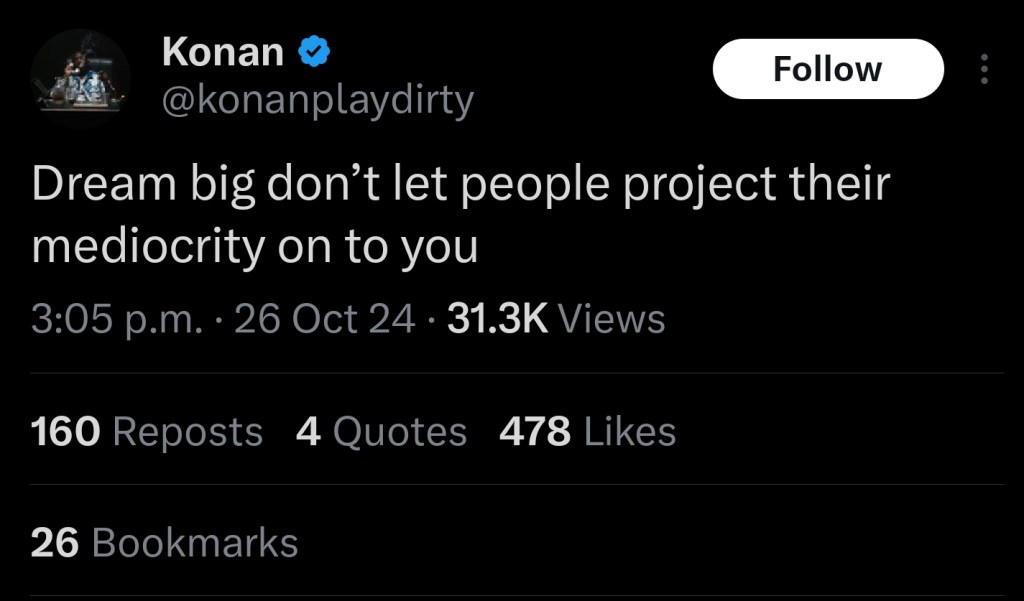Click the Views label
Image resolution: width=1024 pixels, height=601 pixels.
(610, 319)
